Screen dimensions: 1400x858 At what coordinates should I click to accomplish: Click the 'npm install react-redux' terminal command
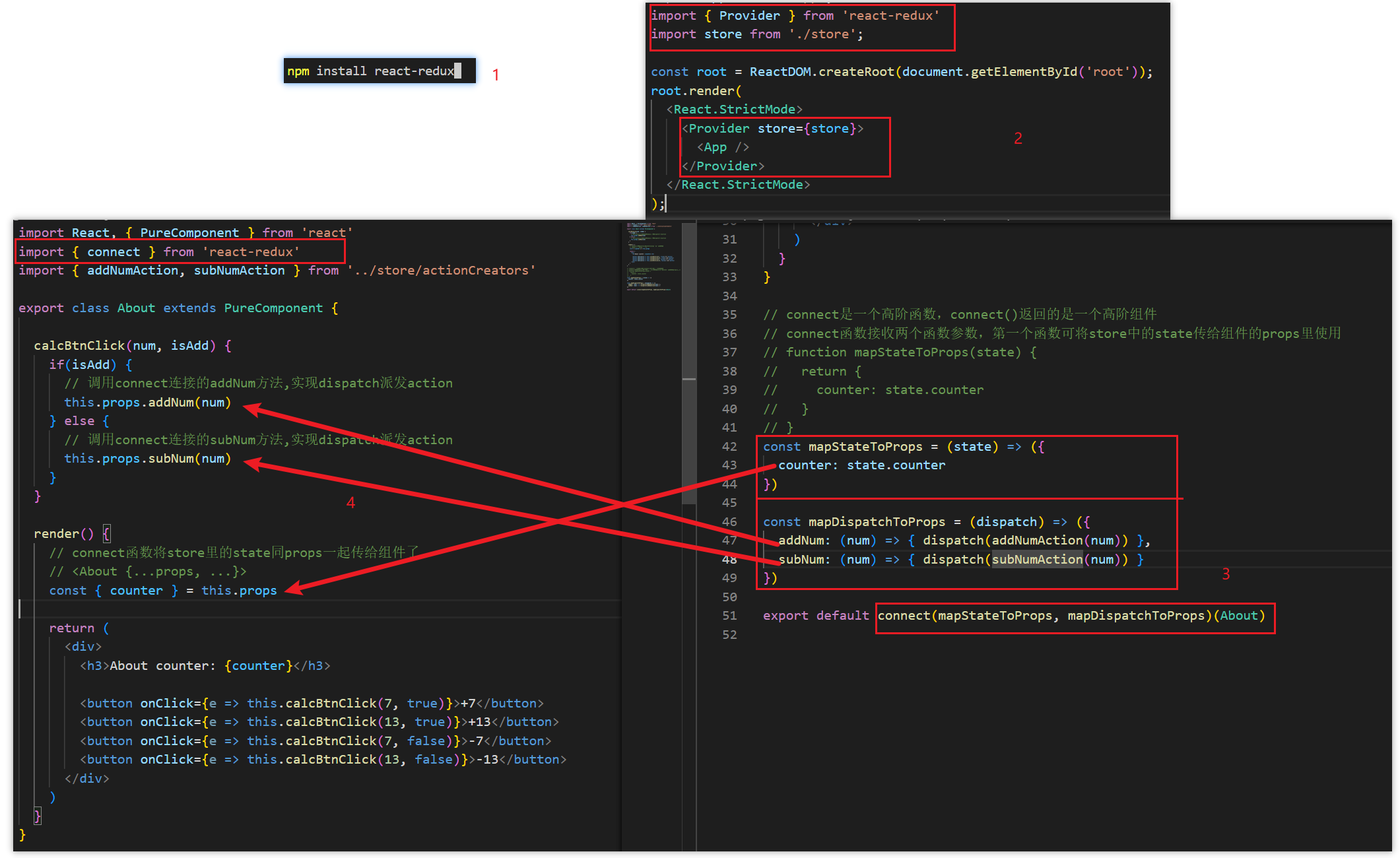[371, 71]
